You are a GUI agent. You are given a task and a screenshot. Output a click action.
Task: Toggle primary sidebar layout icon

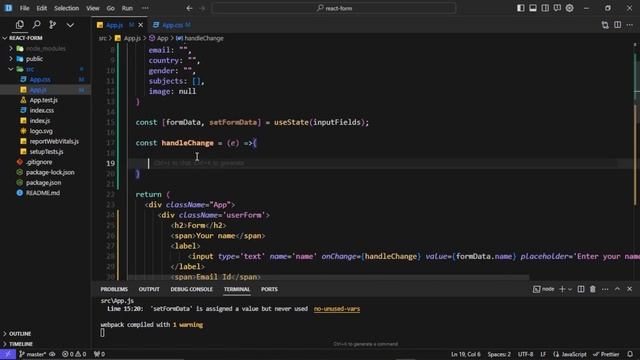pyautogui.click(x=520, y=8)
